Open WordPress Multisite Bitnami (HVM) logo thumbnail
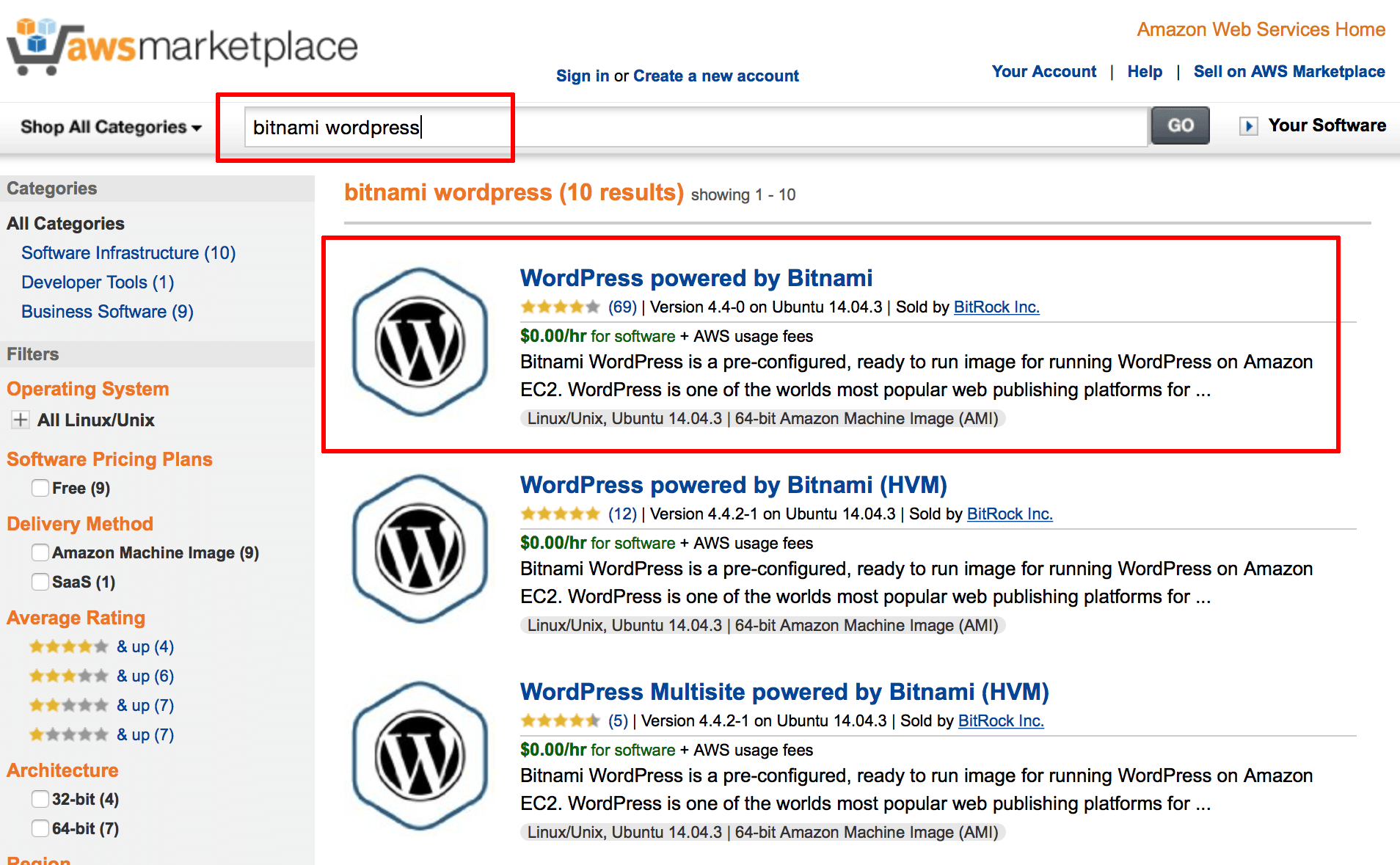 (x=420, y=756)
